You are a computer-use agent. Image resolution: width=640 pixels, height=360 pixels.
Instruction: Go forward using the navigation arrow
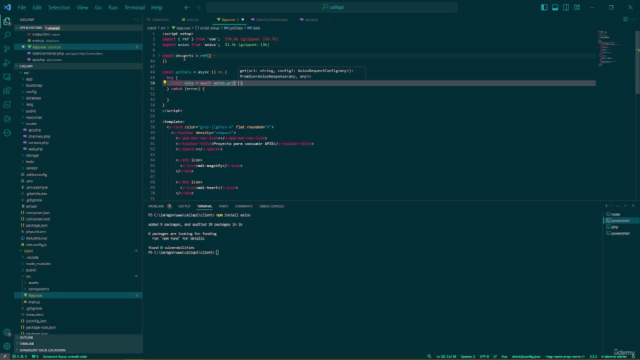198,7
